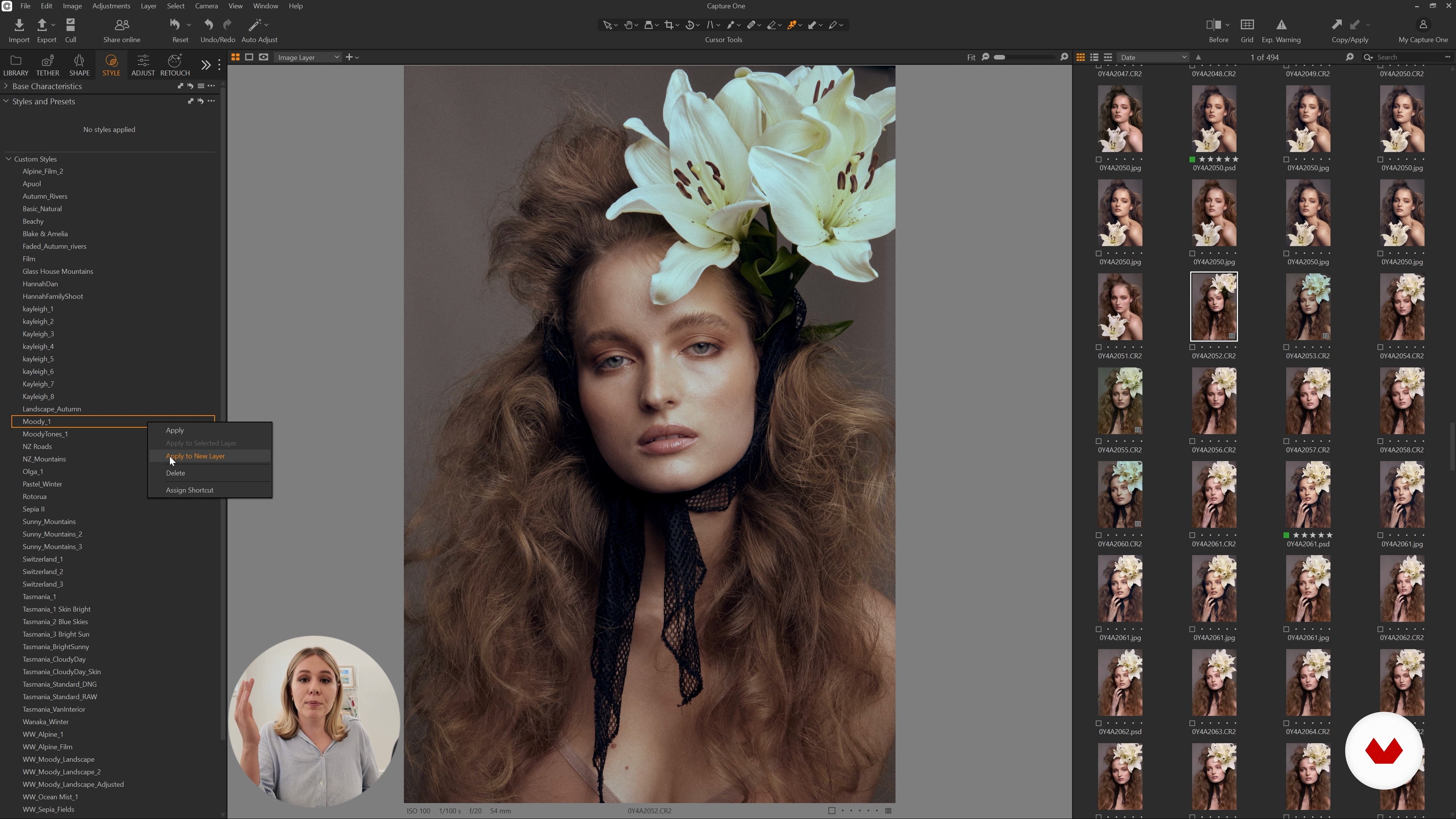The image size is (1456, 819).
Task: Open the Library tool tab
Action: tap(16, 66)
